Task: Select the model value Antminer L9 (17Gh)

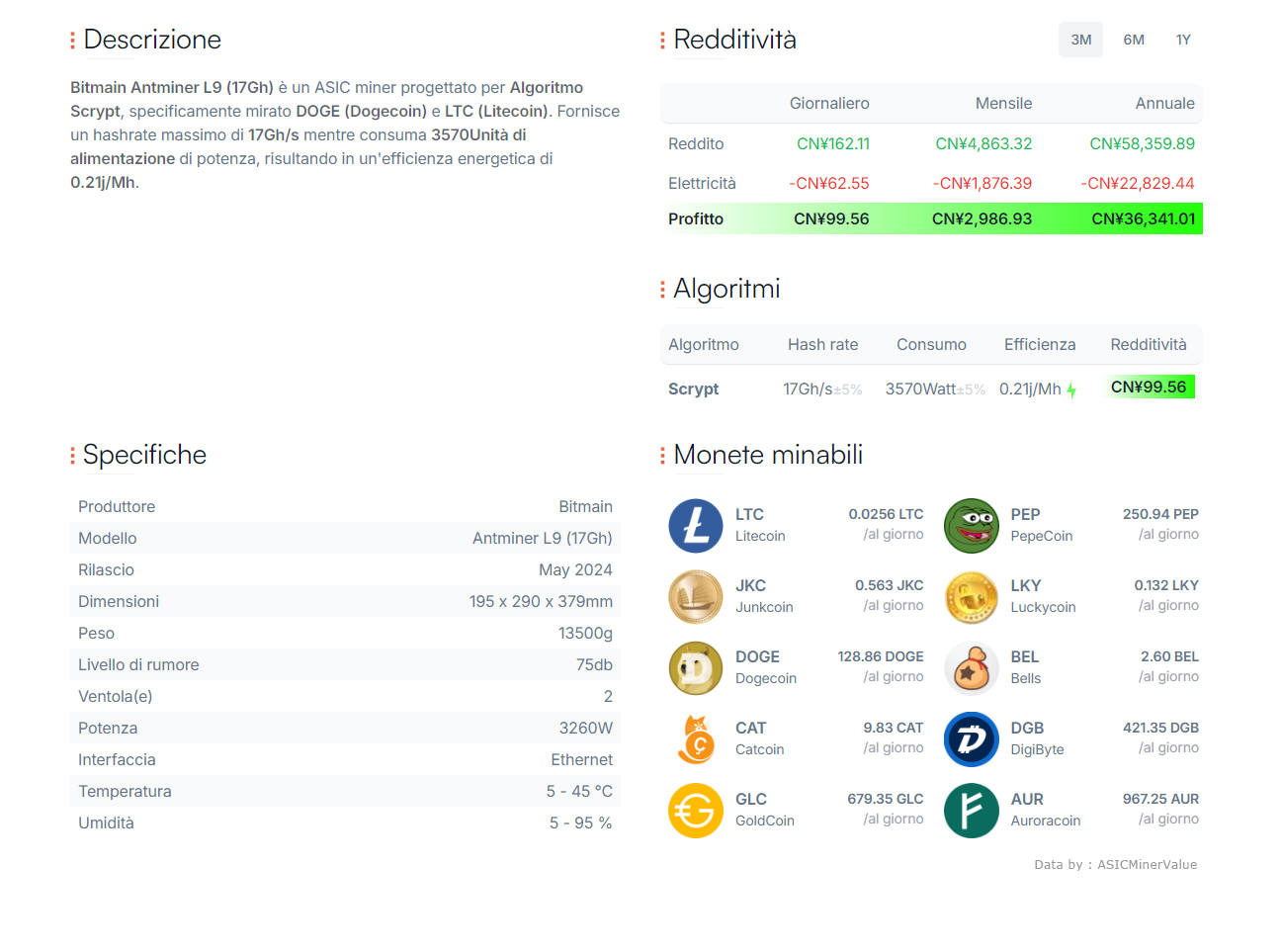Action: pos(542,539)
